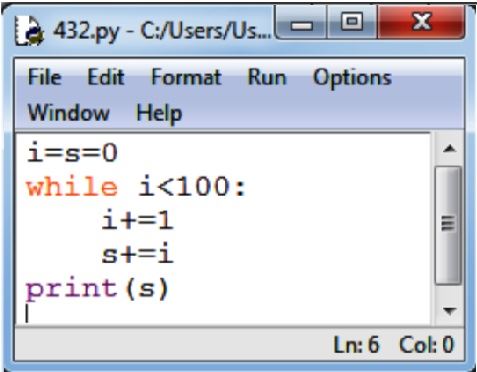Minimize the 432.py editor window
The height and width of the screenshot is (372, 477).
(x=301, y=23)
